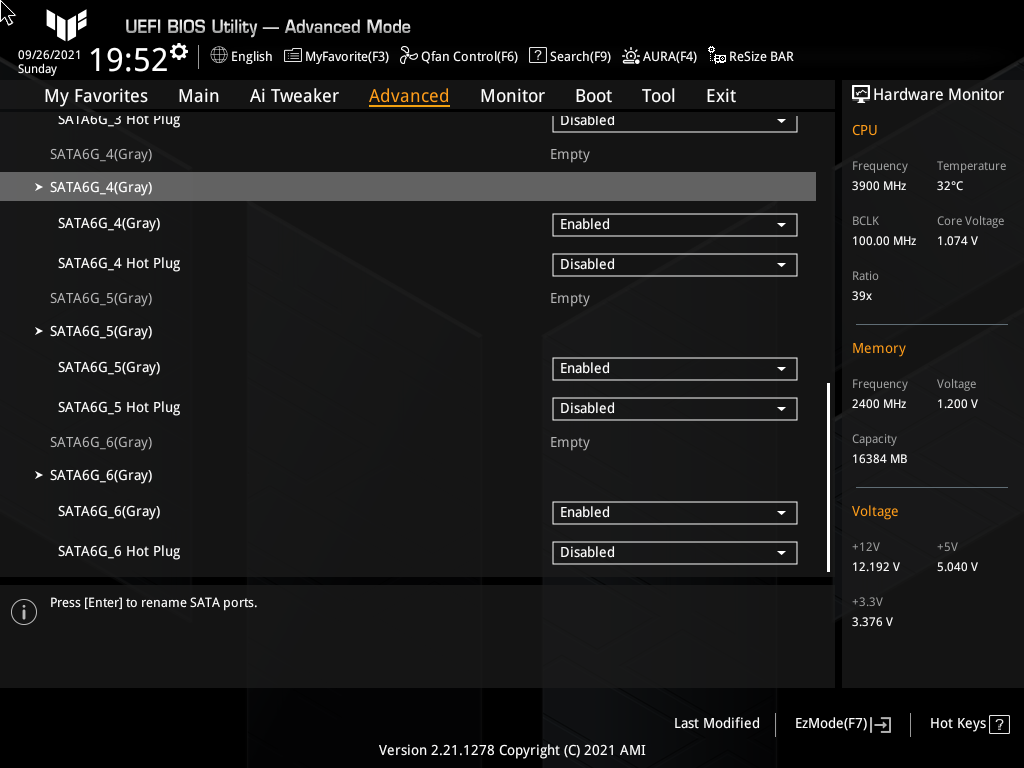This screenshot has width=1024, height=768.
Task: Switch to the Ai Tweaker tab
Action: click(294, 95)
